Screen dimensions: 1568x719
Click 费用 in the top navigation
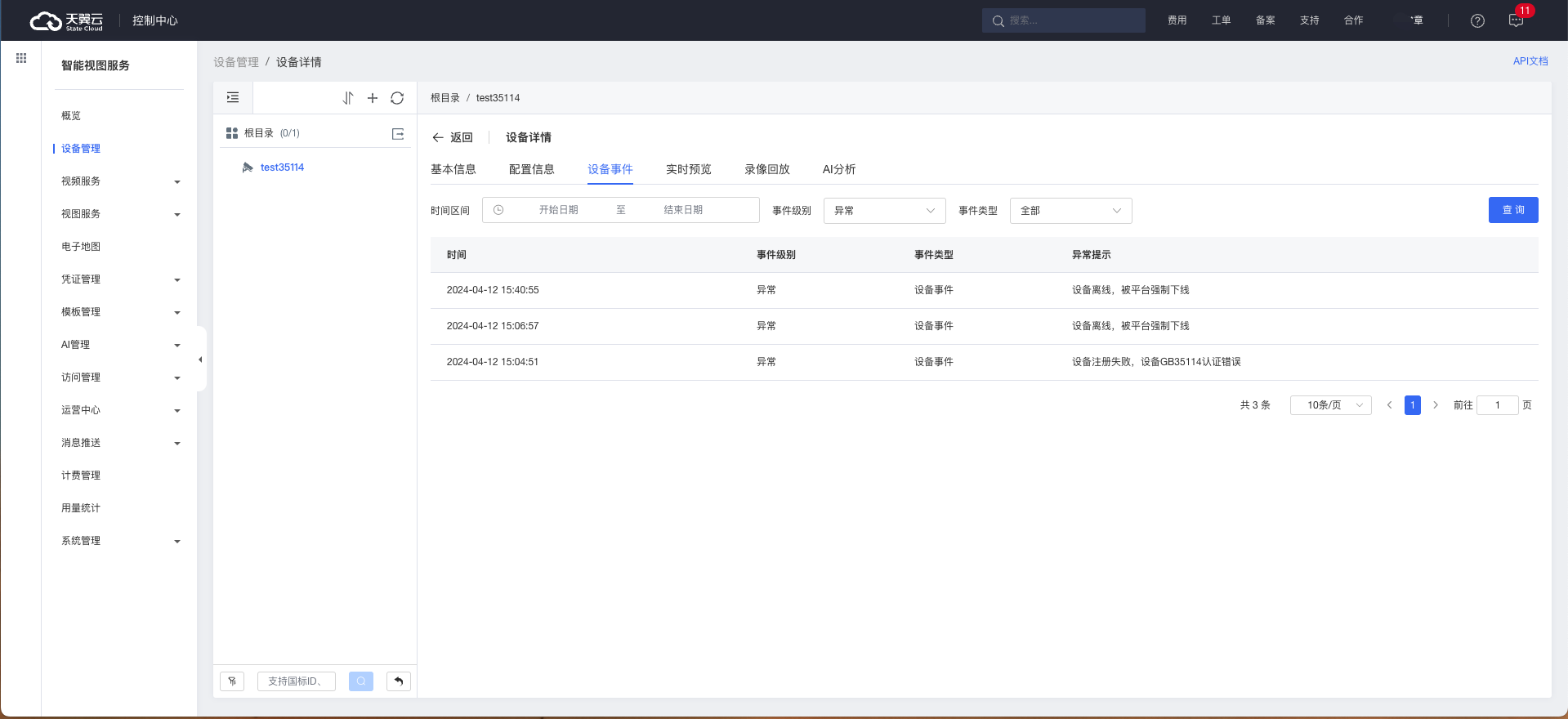pyautogui.click(x=1177, y=20)
